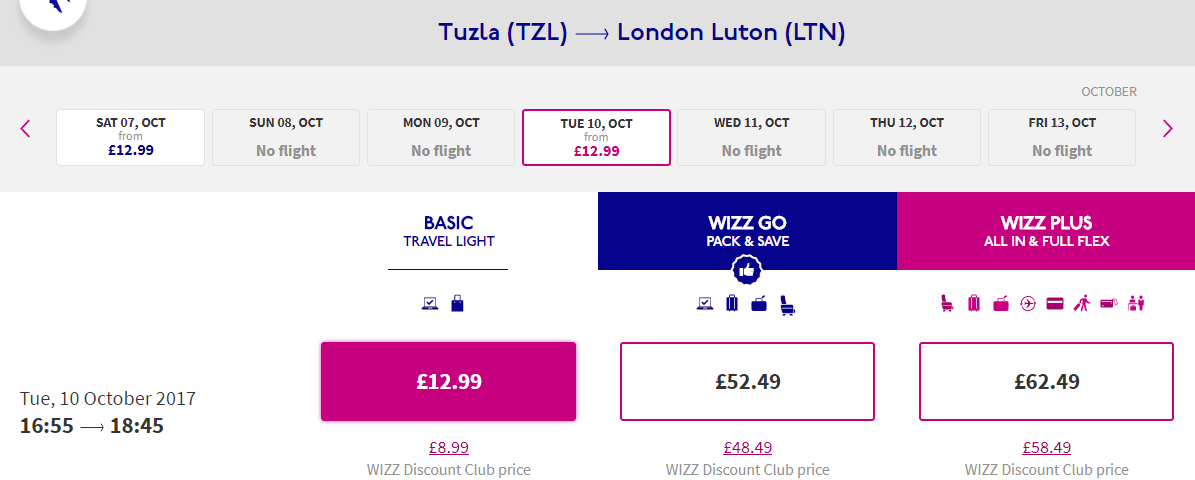This screenshot has width=1195, height=480.
Task: Choose the BASIC £12.99 fare button
Action: pyautogui.click(x=448, y=381)
